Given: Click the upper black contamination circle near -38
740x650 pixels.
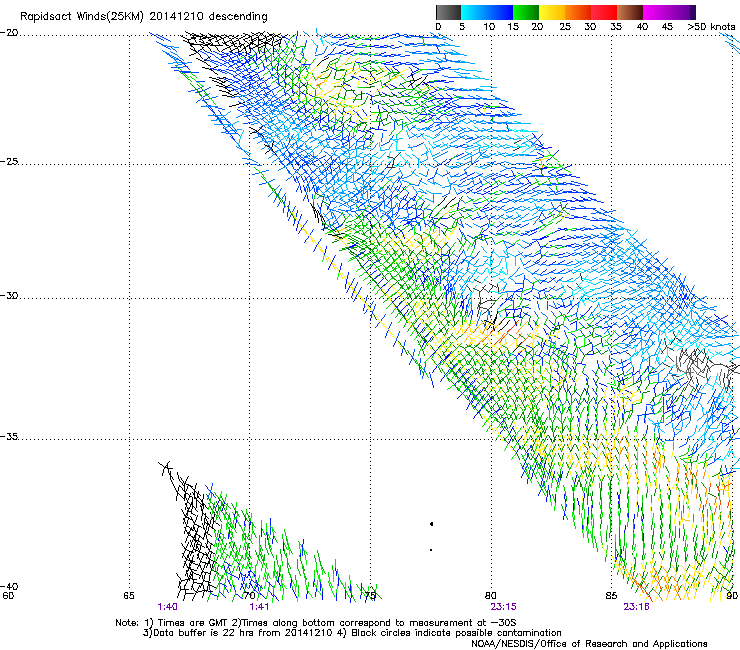Looking at the screenshot, I should (x=431, y=524).
